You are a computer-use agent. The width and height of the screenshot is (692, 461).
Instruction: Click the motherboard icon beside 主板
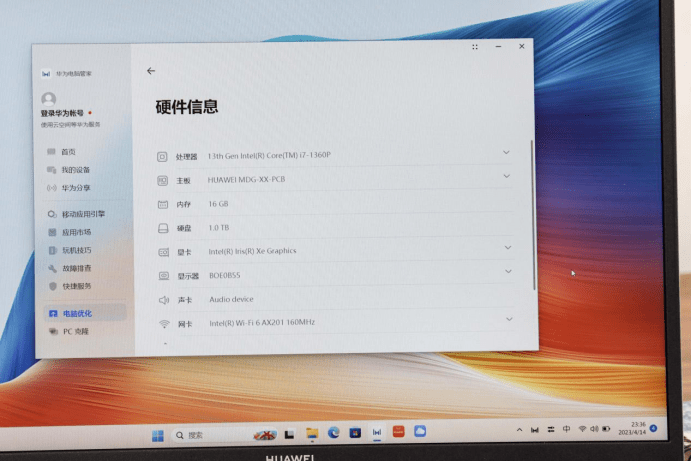[162, 180]
